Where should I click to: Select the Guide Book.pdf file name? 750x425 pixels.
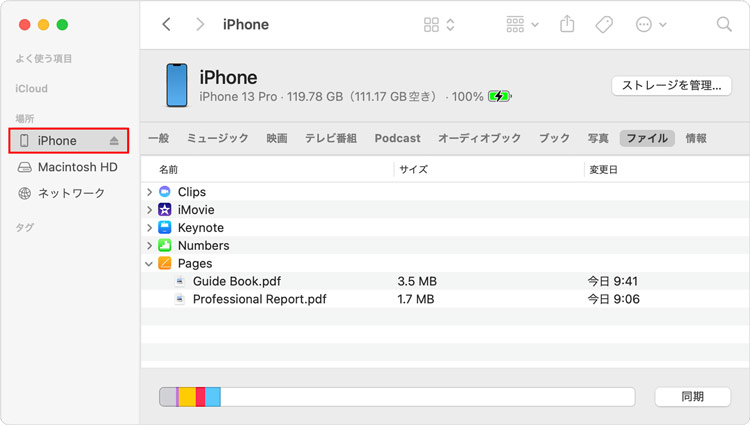click(x=237, y=281)
